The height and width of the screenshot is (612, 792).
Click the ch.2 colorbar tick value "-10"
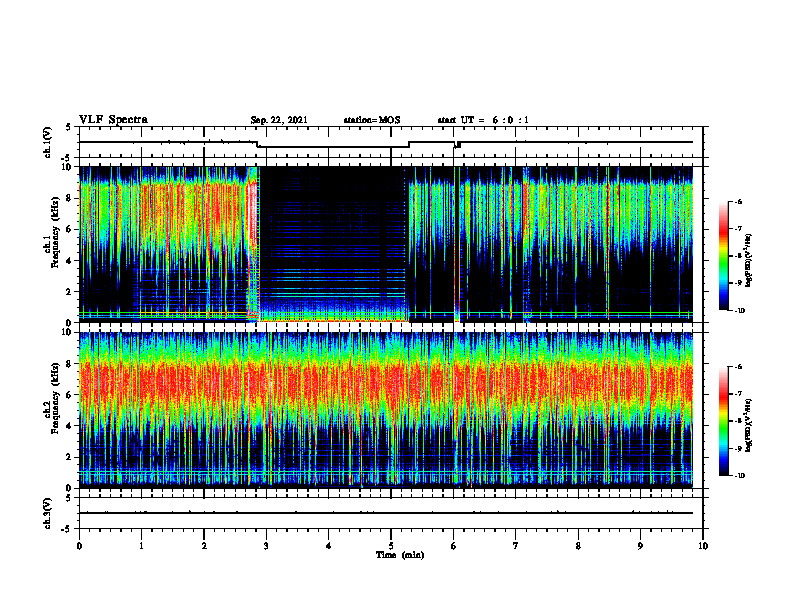(738, 475)
